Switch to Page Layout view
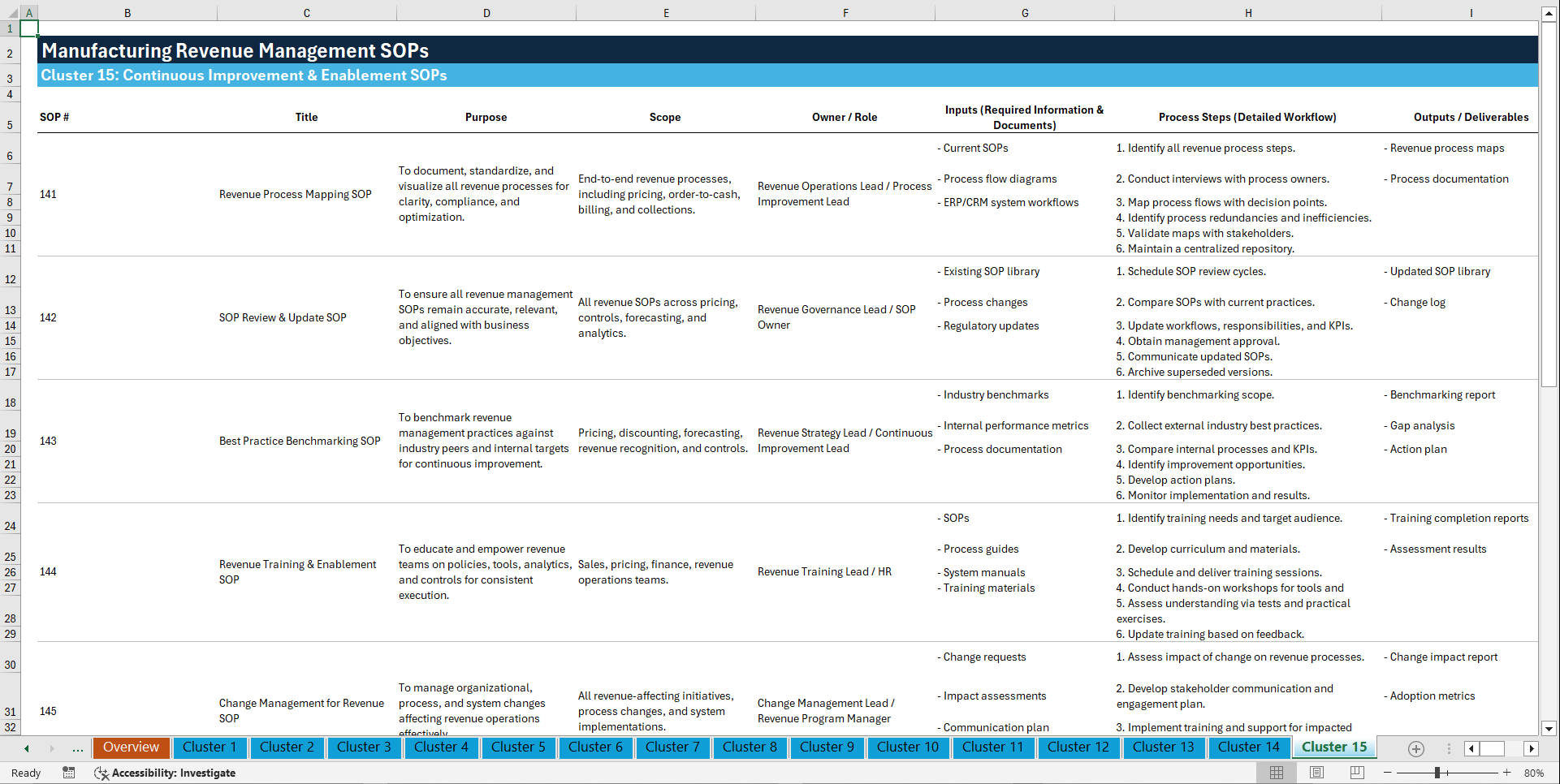Viewport: 1560px width, 784px height. coord(1316,773)
